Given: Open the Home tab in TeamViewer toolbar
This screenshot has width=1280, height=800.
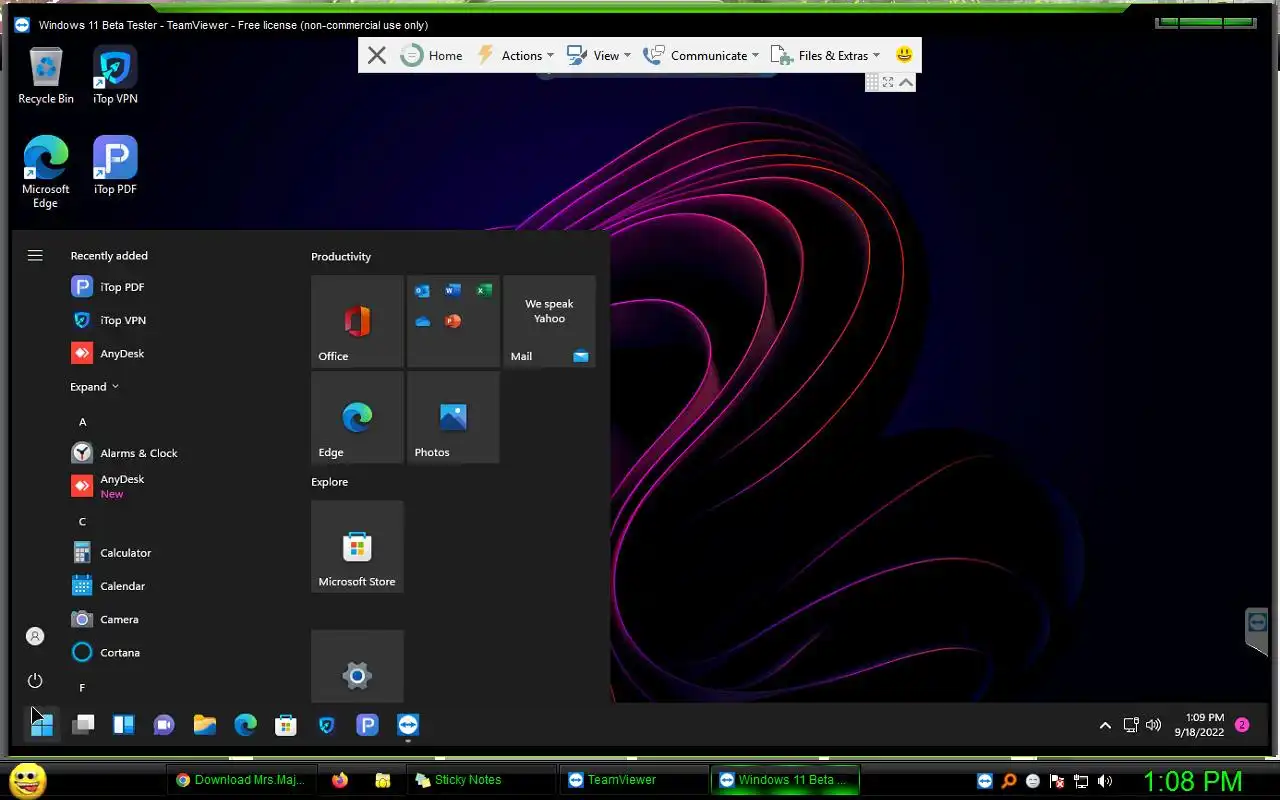Looking at the screenshot, I should pyautogui.click(x=432, y=56).
